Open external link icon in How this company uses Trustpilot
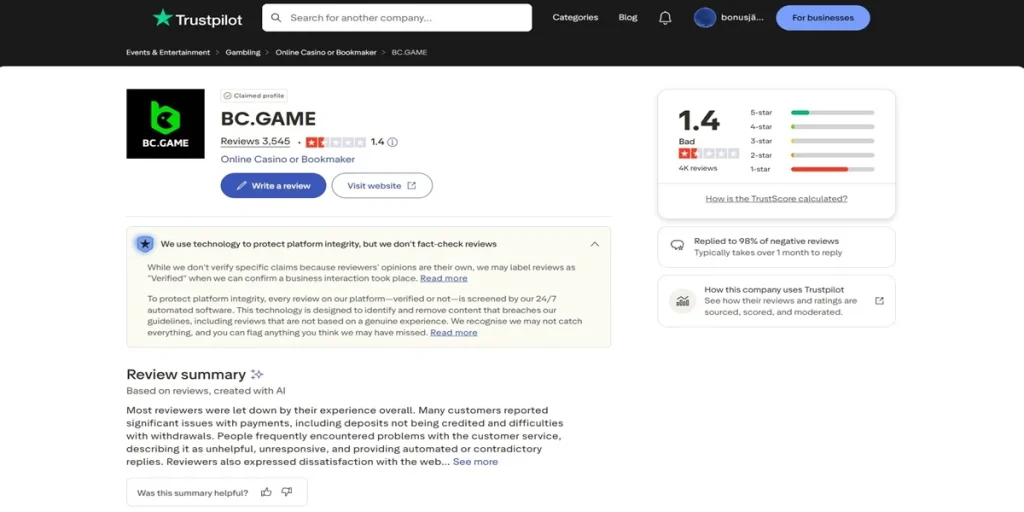 pos(879,301)
